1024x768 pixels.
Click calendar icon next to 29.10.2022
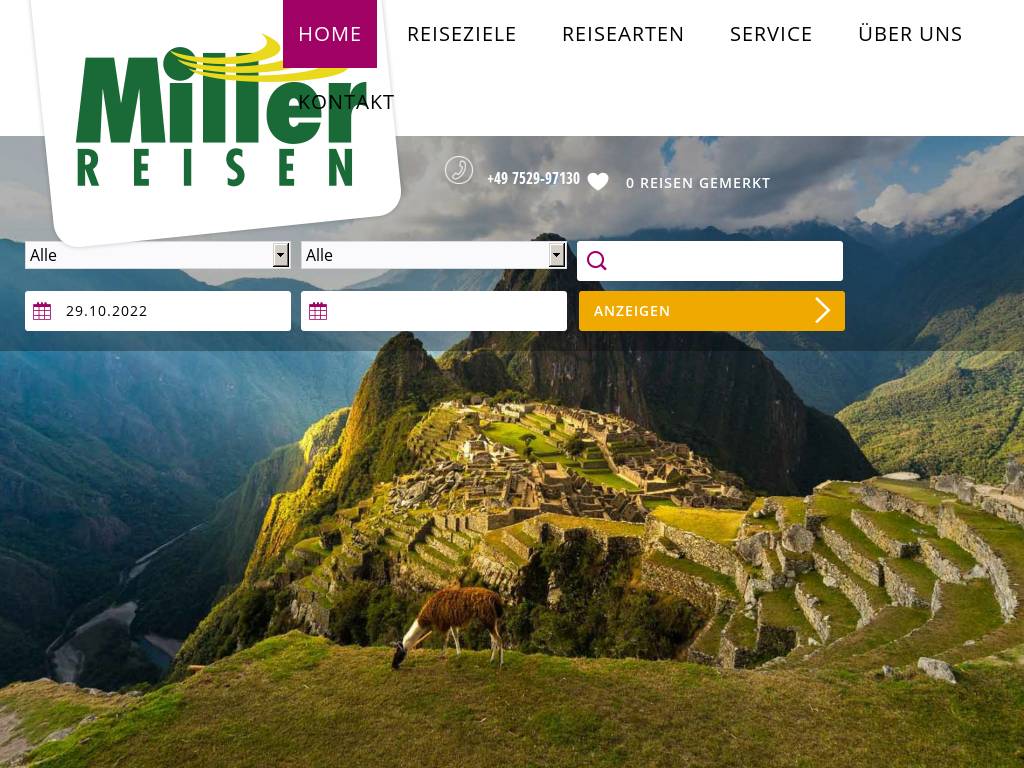(x=42, y=311)
